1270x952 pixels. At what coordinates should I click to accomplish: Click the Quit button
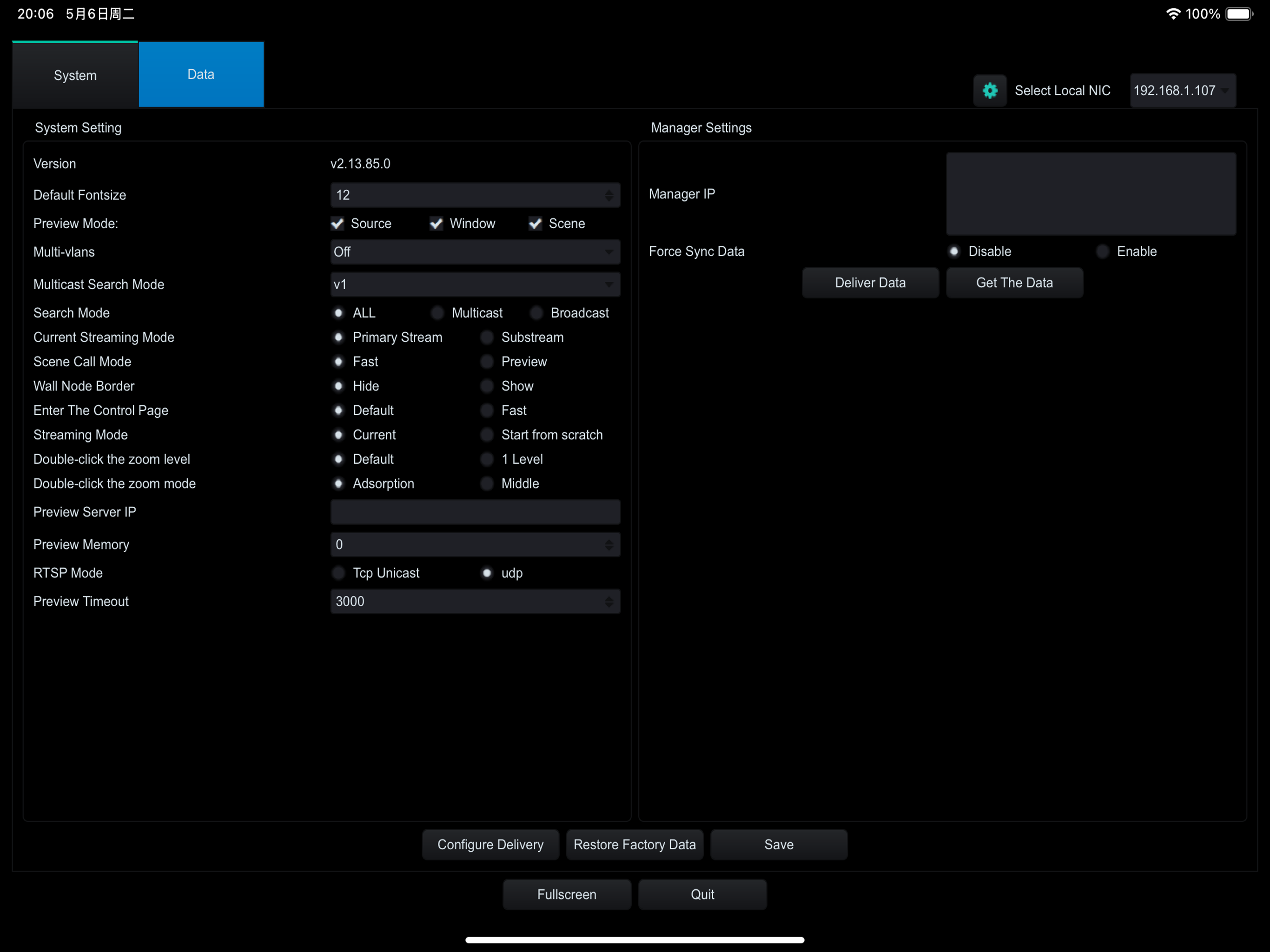coord(702,894)
